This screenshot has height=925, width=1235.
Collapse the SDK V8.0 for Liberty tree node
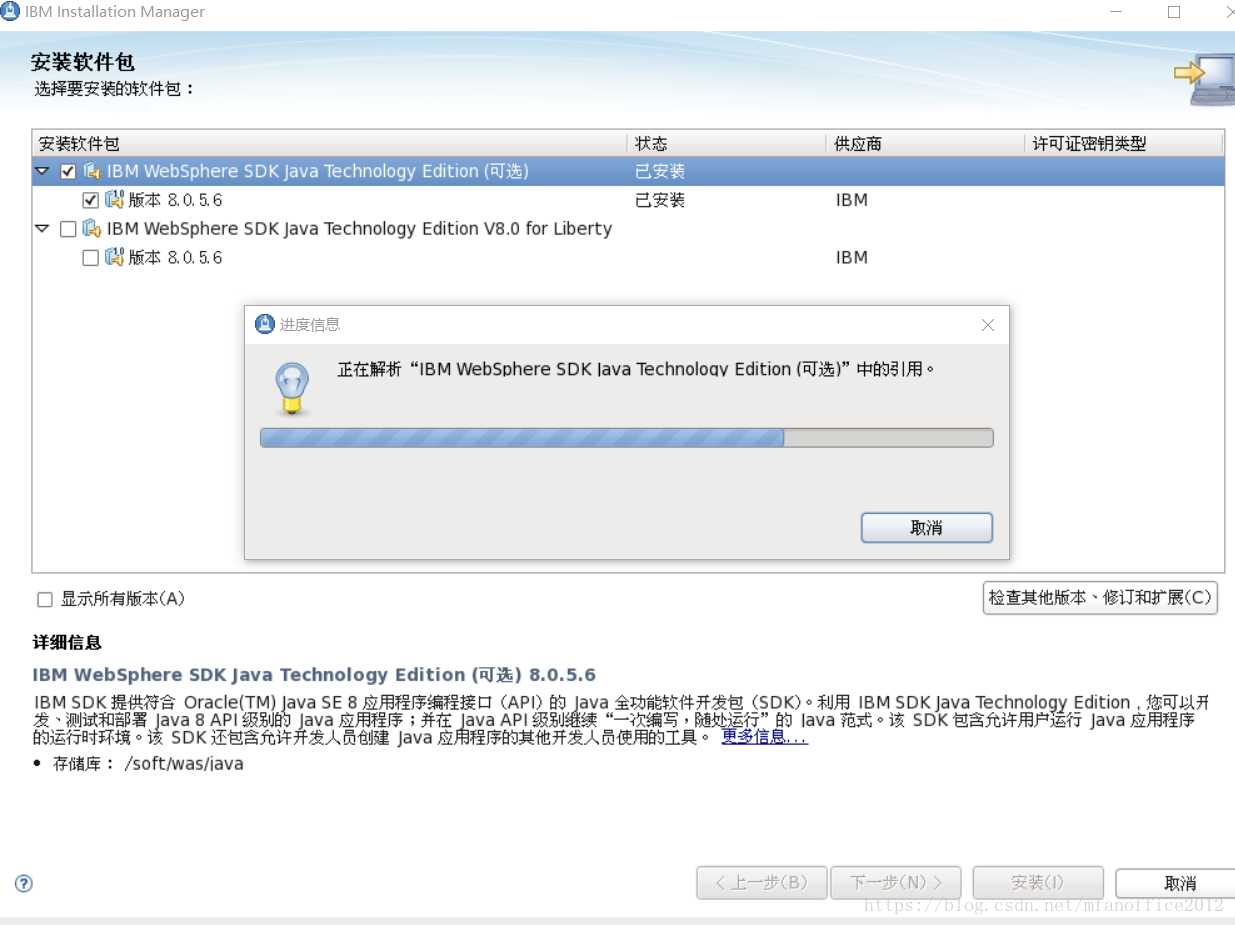tap(42, 228)
